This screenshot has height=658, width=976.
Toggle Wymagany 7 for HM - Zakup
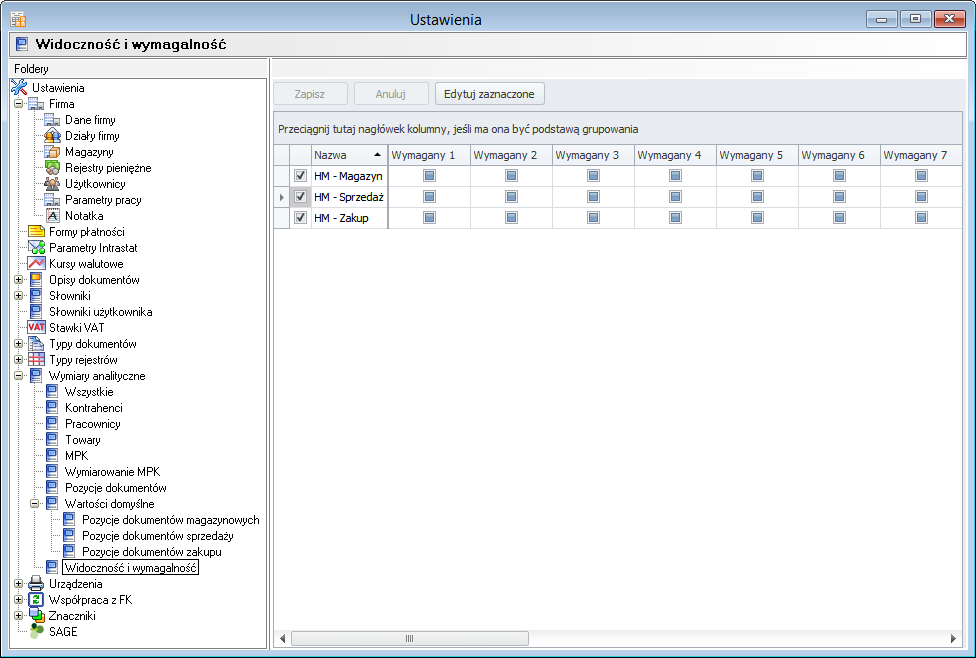pos(922,218)
